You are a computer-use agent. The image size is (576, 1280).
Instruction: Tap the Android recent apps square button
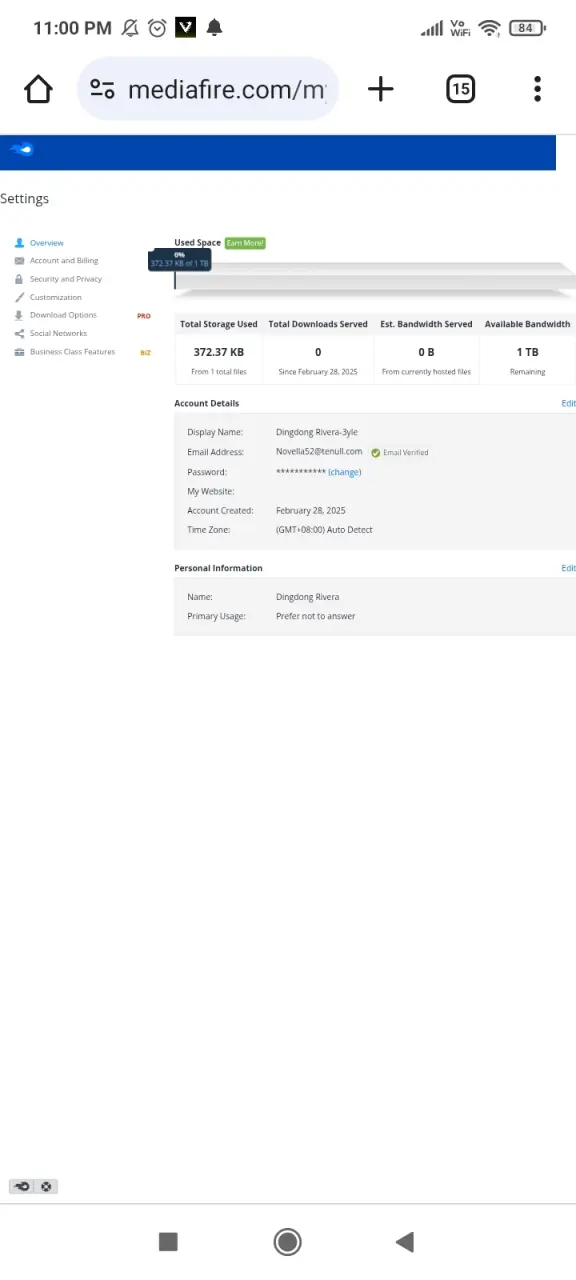click(168, 1242)
